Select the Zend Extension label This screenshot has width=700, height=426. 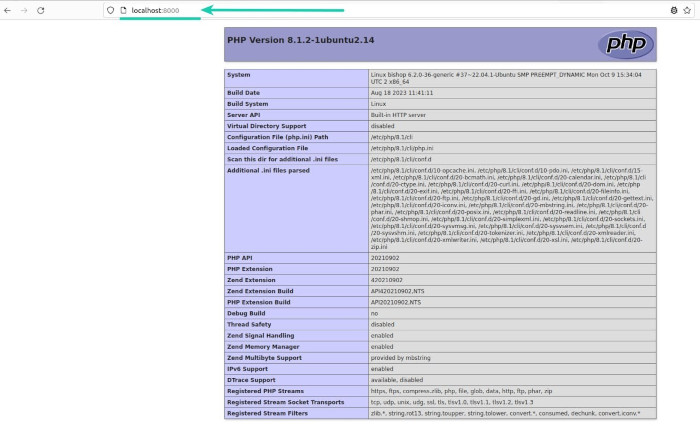(x=251, y=280)
